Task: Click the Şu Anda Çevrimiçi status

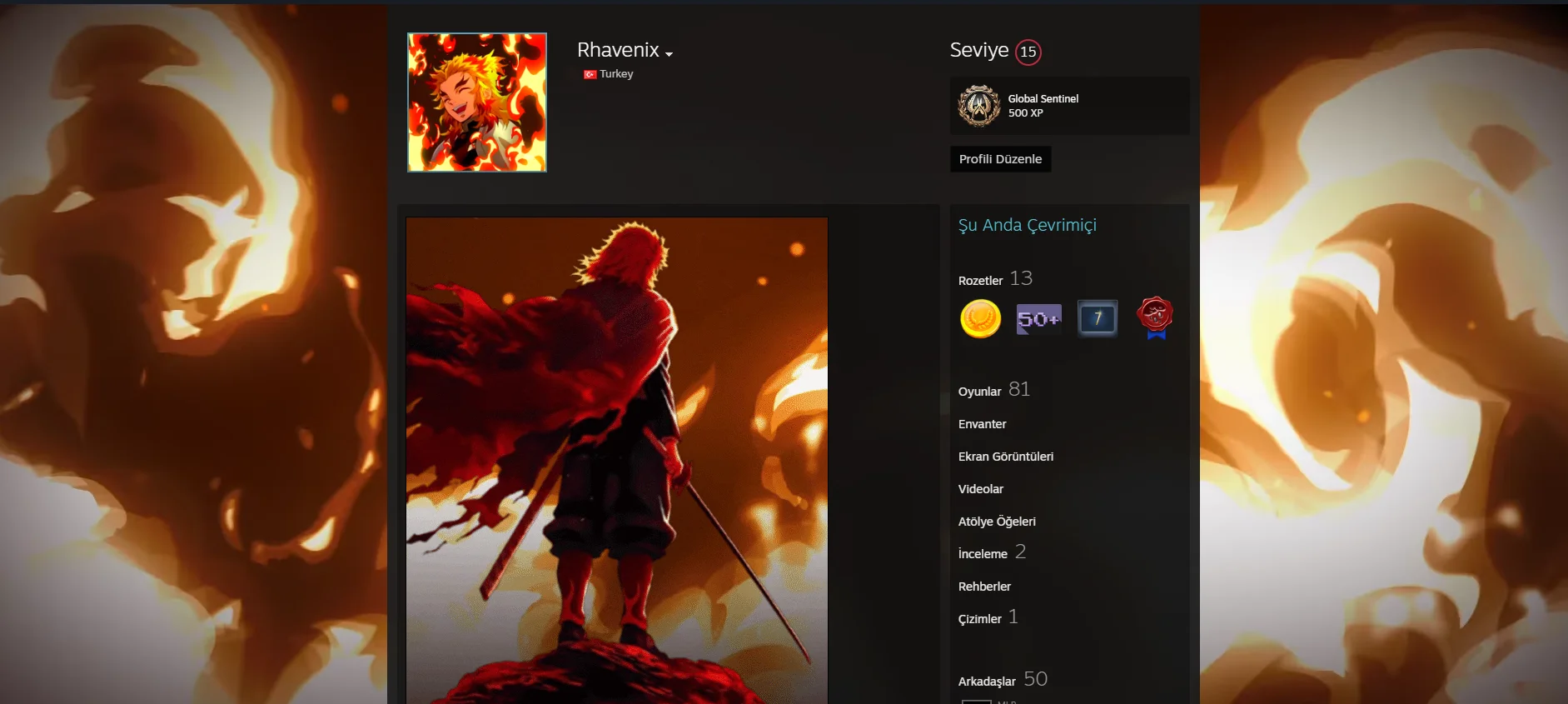Action: (1028, 225)
